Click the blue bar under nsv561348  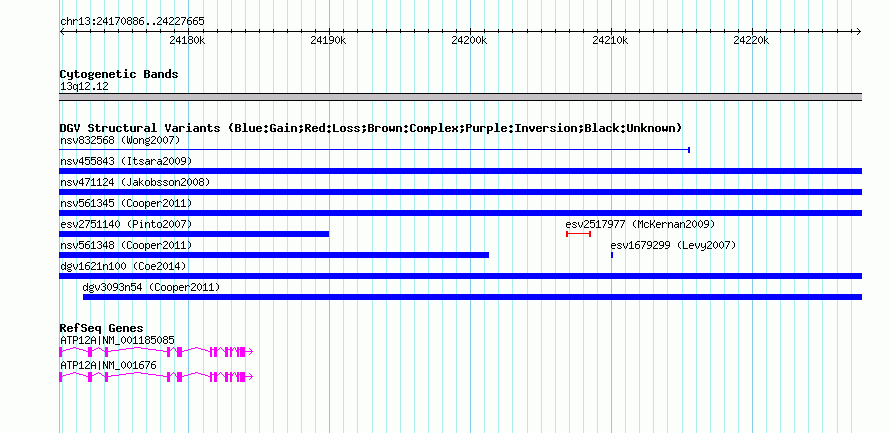tap(274, 255)
